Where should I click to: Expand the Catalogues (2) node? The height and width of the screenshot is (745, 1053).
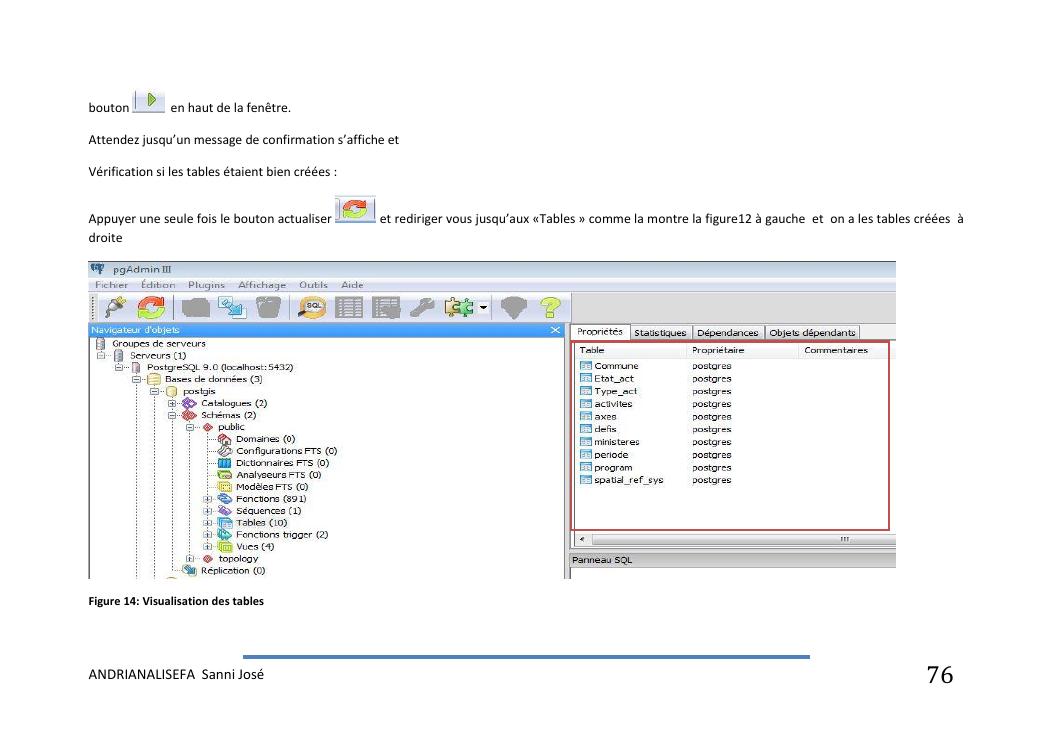[x=173, y=403]
